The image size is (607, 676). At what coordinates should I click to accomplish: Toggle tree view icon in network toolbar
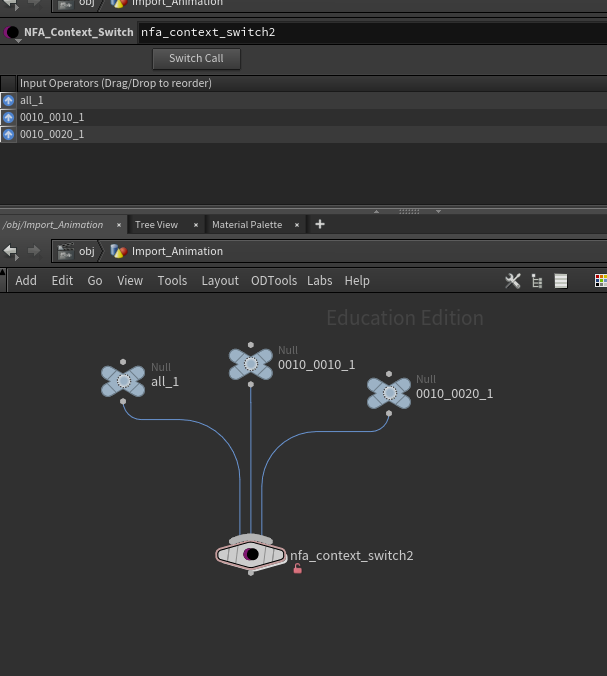point(537,281)
